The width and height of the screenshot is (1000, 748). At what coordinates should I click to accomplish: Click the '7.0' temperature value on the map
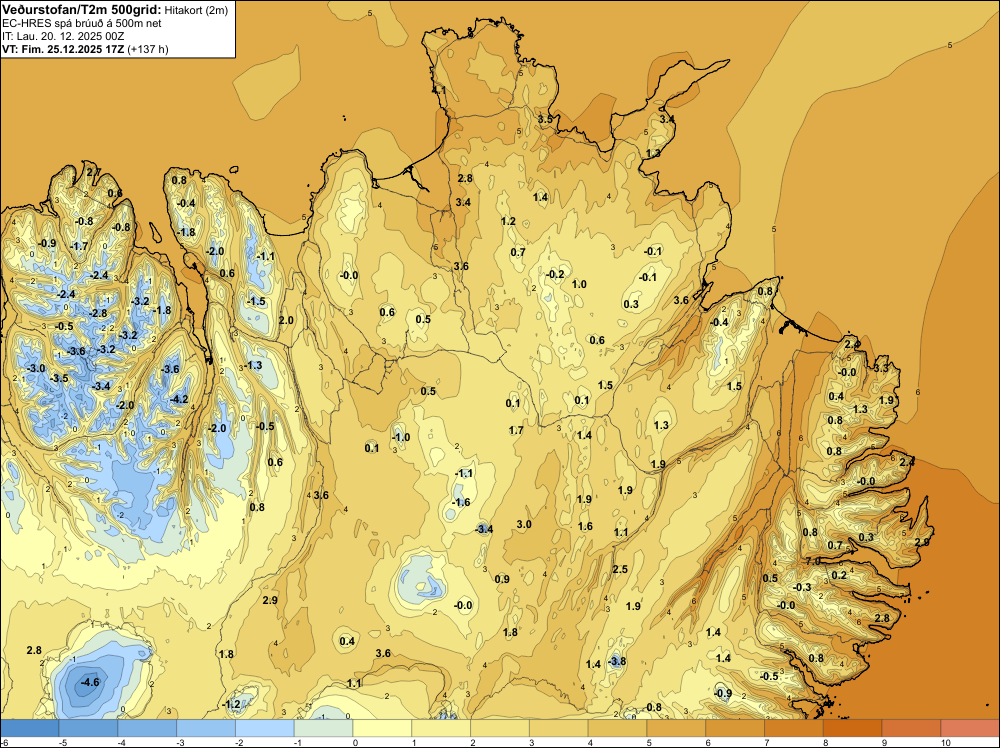click(813, 562)
